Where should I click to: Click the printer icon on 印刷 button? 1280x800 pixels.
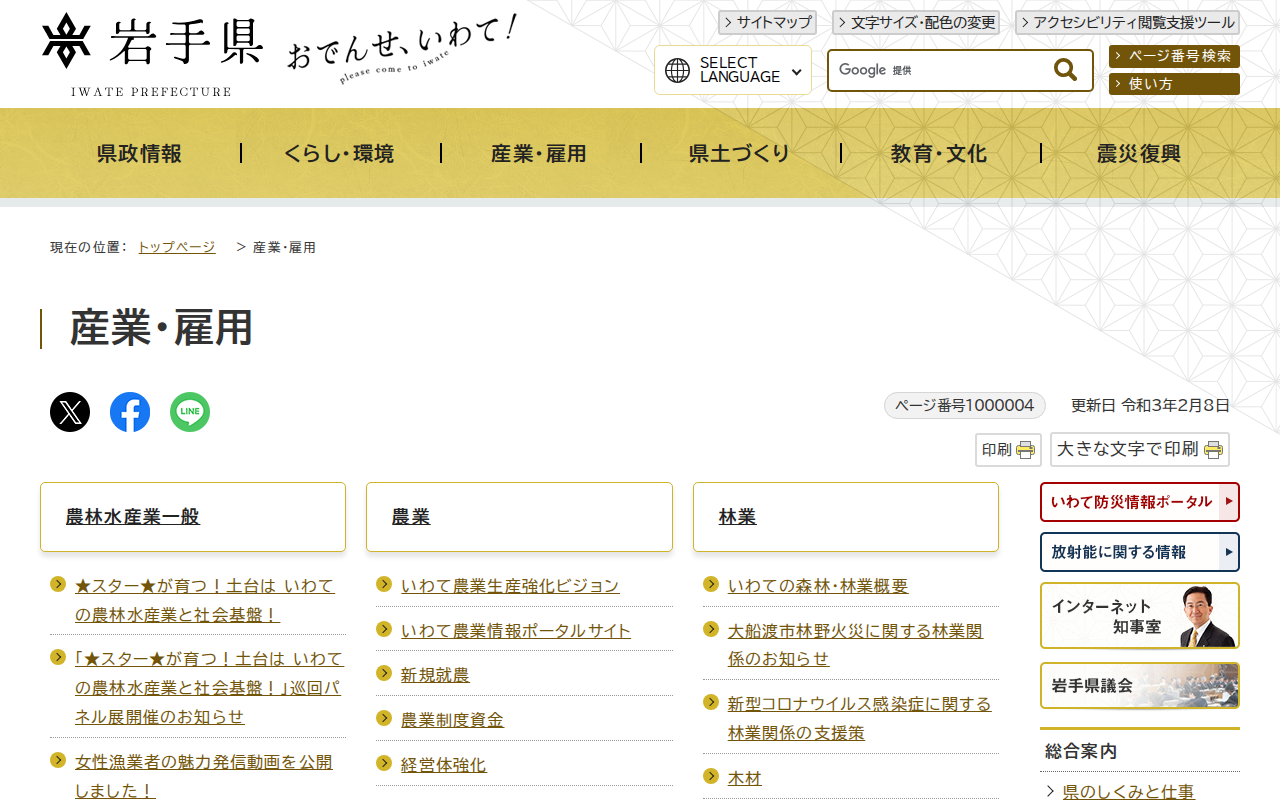(x=1026, y=450)
